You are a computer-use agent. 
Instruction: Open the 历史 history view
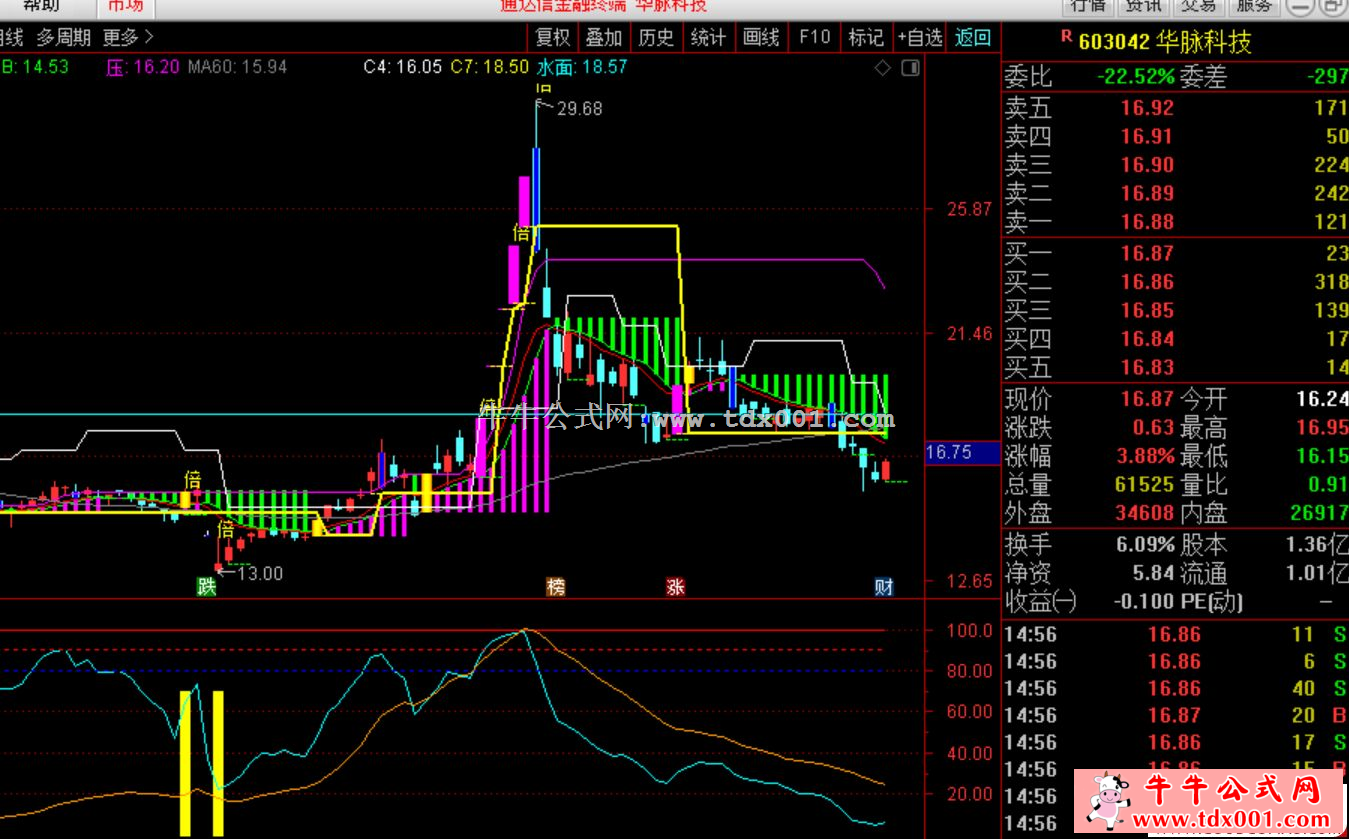point(656,38)
